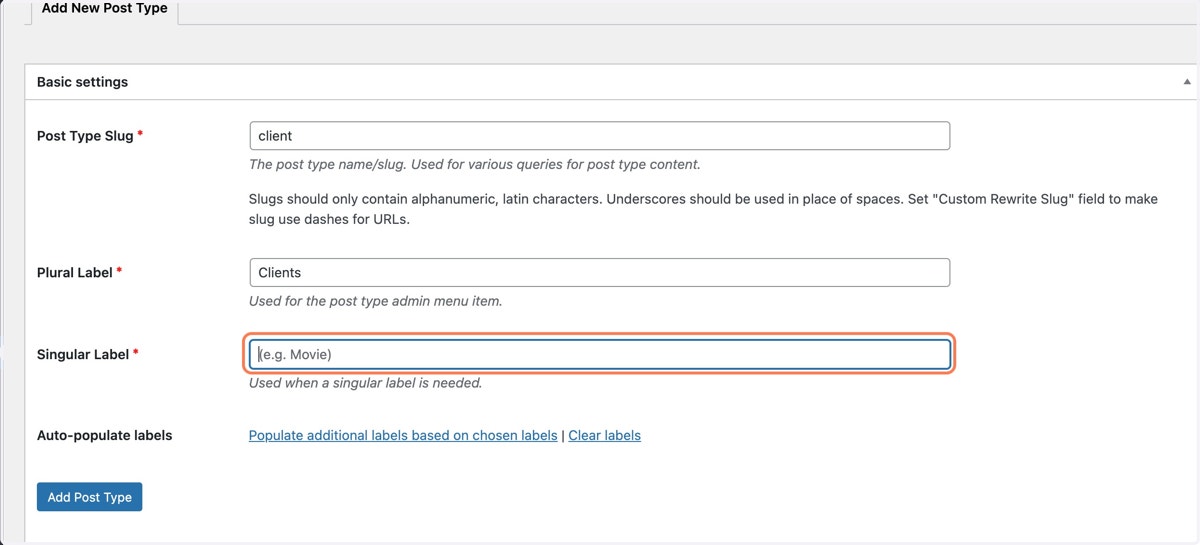The image size is (1200, 545).
Task: Click the Post Type Slug field
Action: click(599, 136)
